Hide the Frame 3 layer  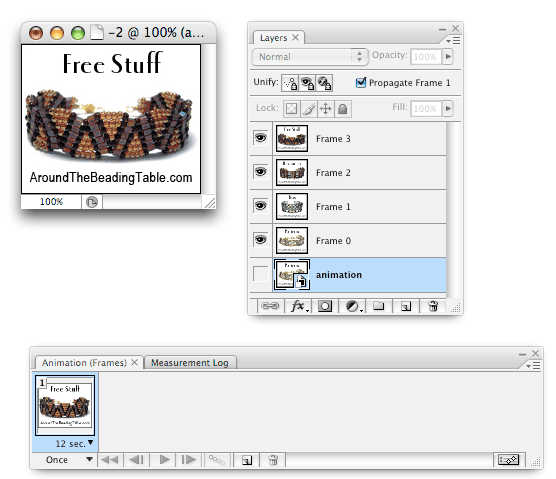coord(261,138)
